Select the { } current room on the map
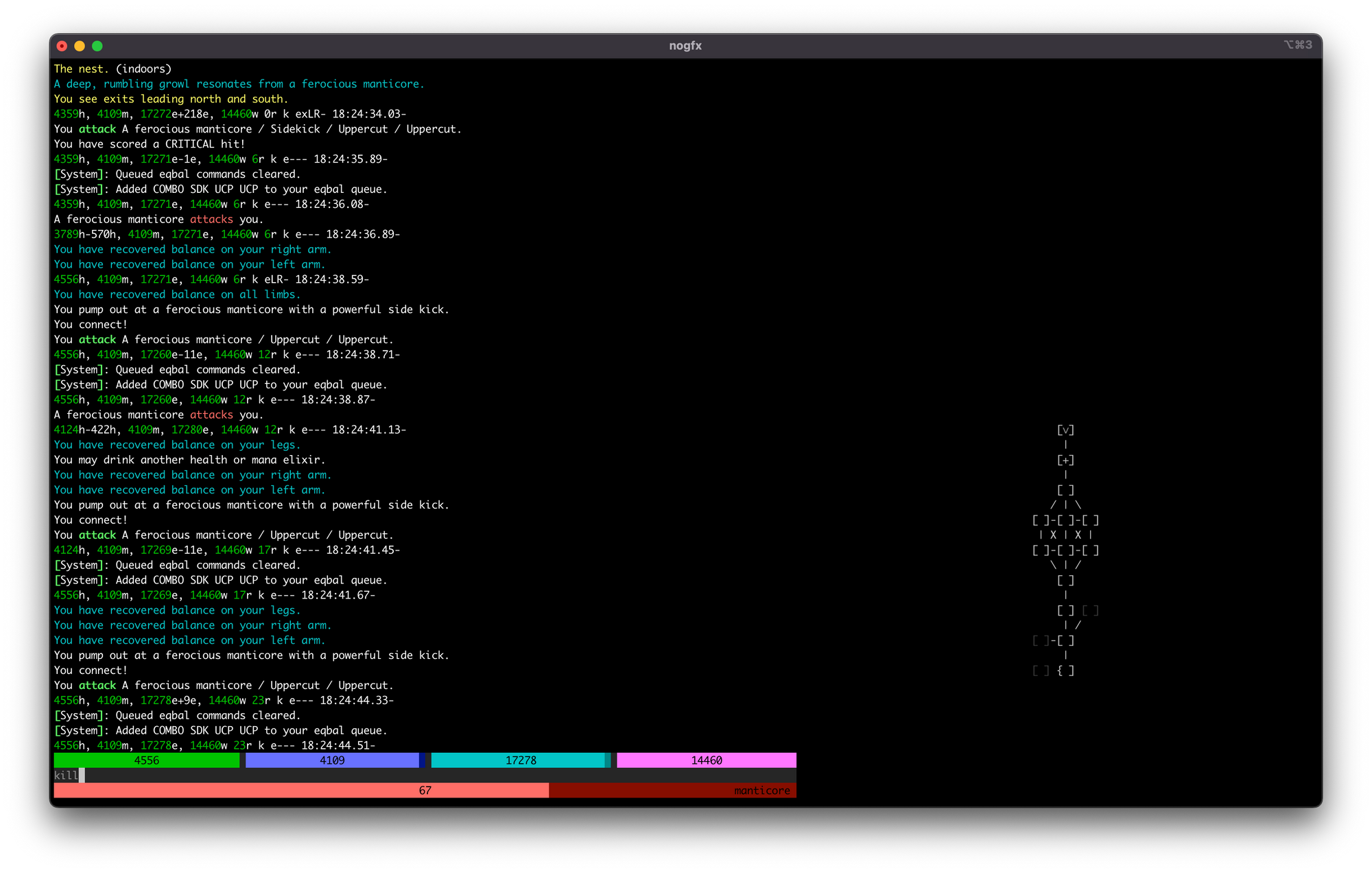Screen dimensions: 1372x873 (x=1065, y=671)
